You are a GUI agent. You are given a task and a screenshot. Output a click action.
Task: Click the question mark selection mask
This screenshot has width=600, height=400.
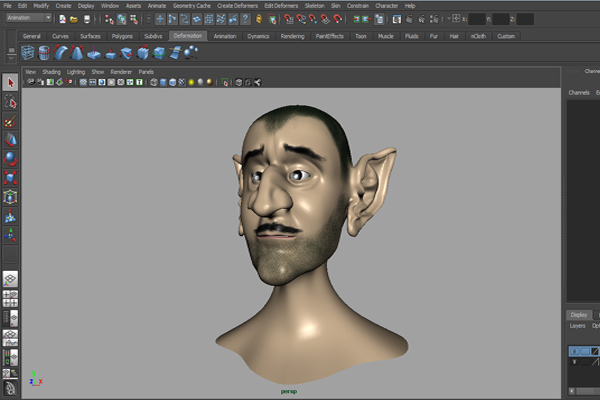[245, 19]
